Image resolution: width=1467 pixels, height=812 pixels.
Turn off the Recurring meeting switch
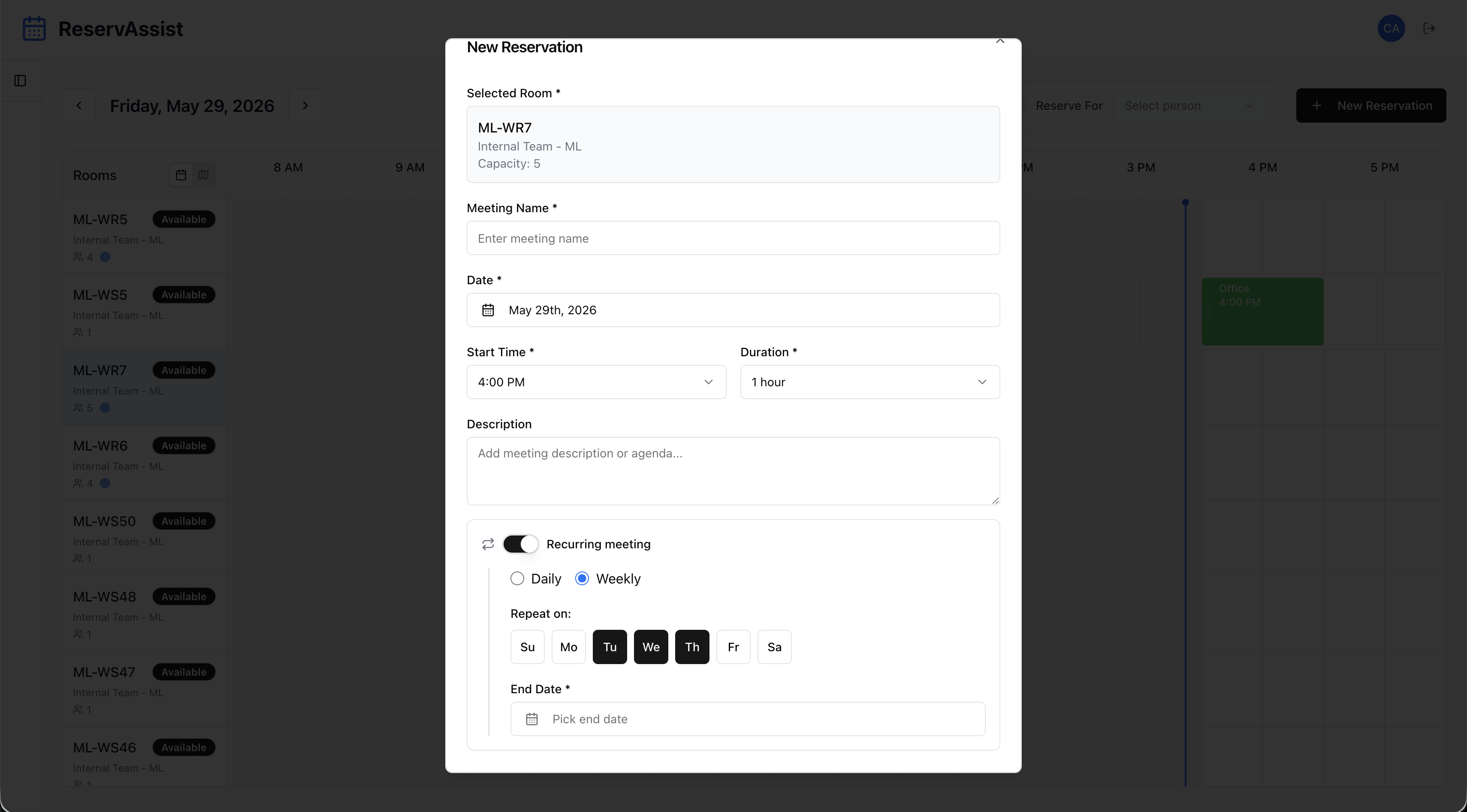click(x=520, y=544)
